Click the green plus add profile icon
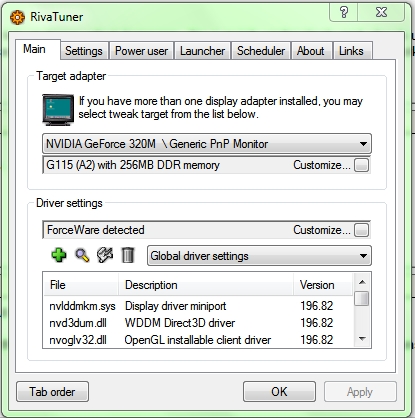The height and width of the screenshot is (418, 415). [x=59, y=256]
